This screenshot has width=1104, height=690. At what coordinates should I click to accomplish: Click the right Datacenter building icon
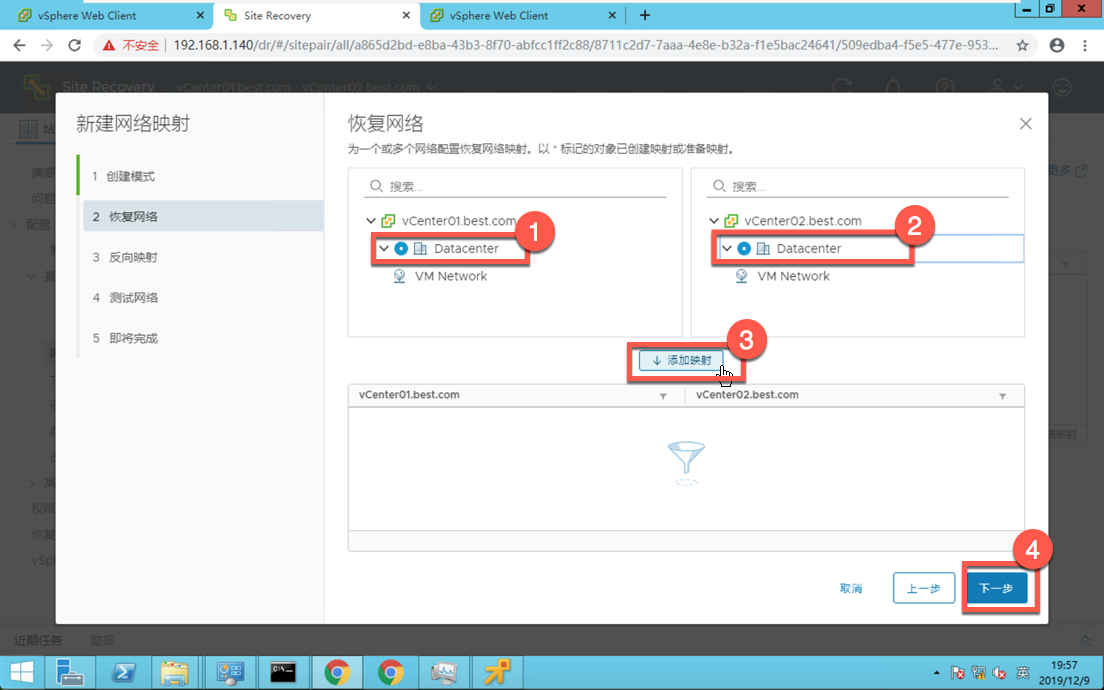pos(763,249)
